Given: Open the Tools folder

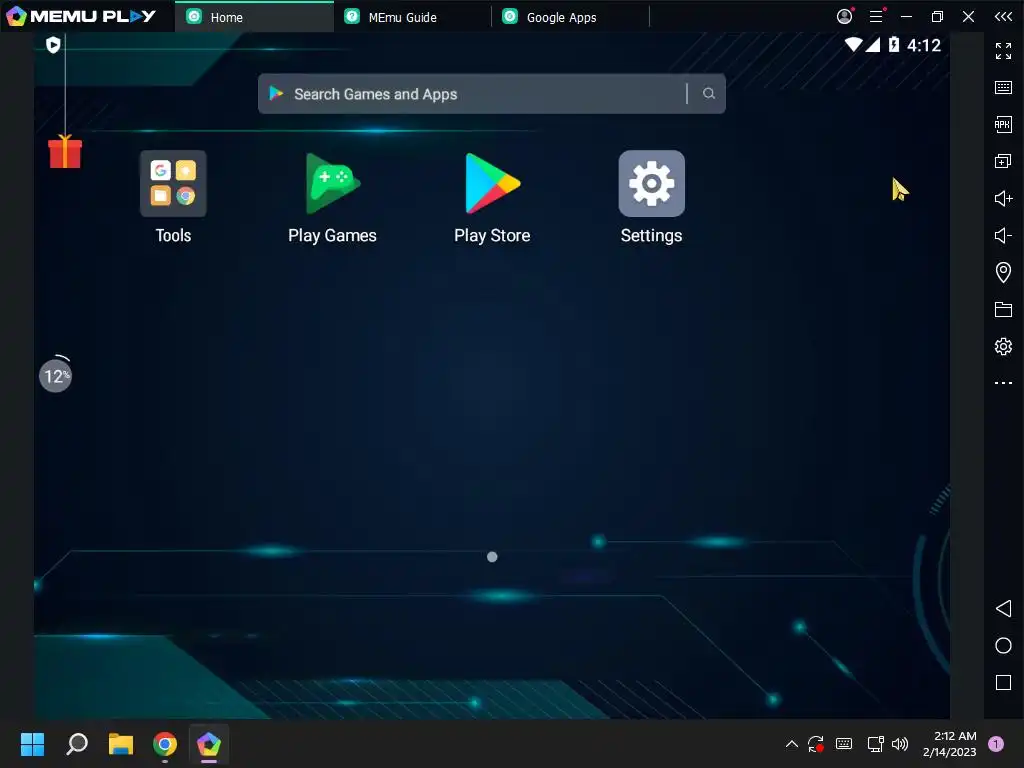Looking at the screenshot, I should coord(173,184).
